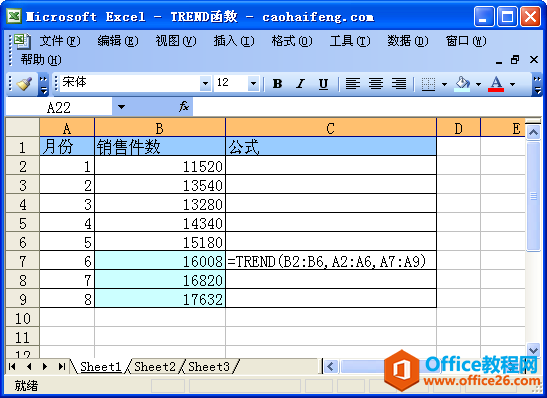Viewport: 547px width, 398px height.
Task: Apply center alignment icon
Action: pyautogui.click(x=376, y=84)
